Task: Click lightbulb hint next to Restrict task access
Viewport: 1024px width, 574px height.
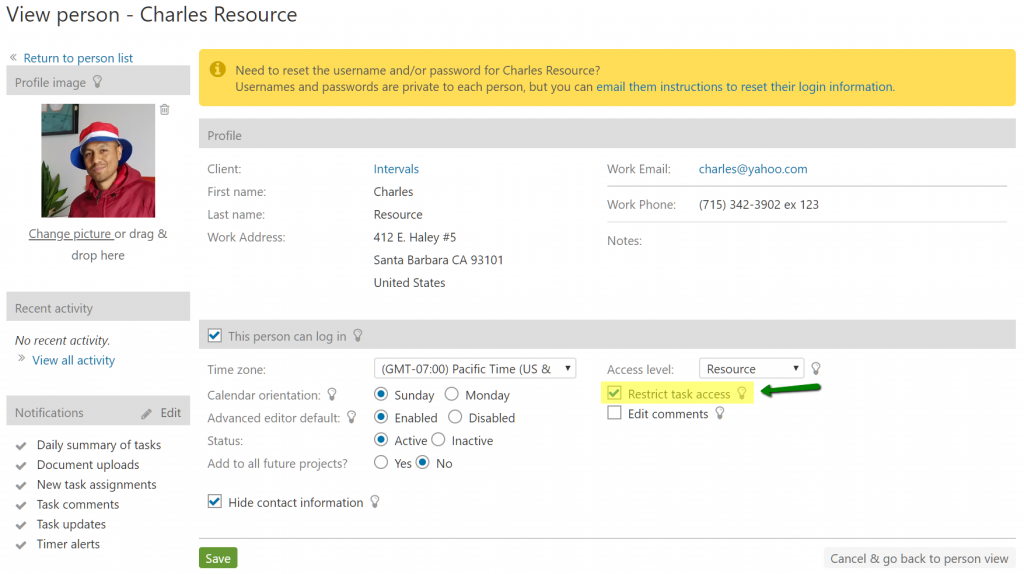Action: (x=742, y=394)
